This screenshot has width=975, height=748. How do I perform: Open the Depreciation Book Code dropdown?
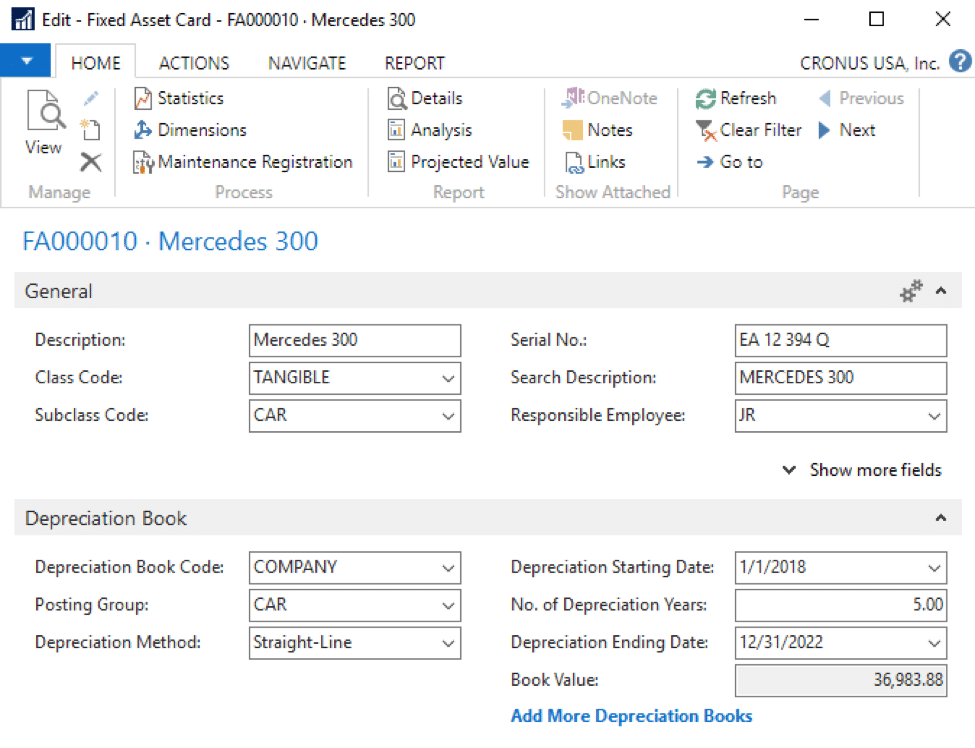coord(448,568)
